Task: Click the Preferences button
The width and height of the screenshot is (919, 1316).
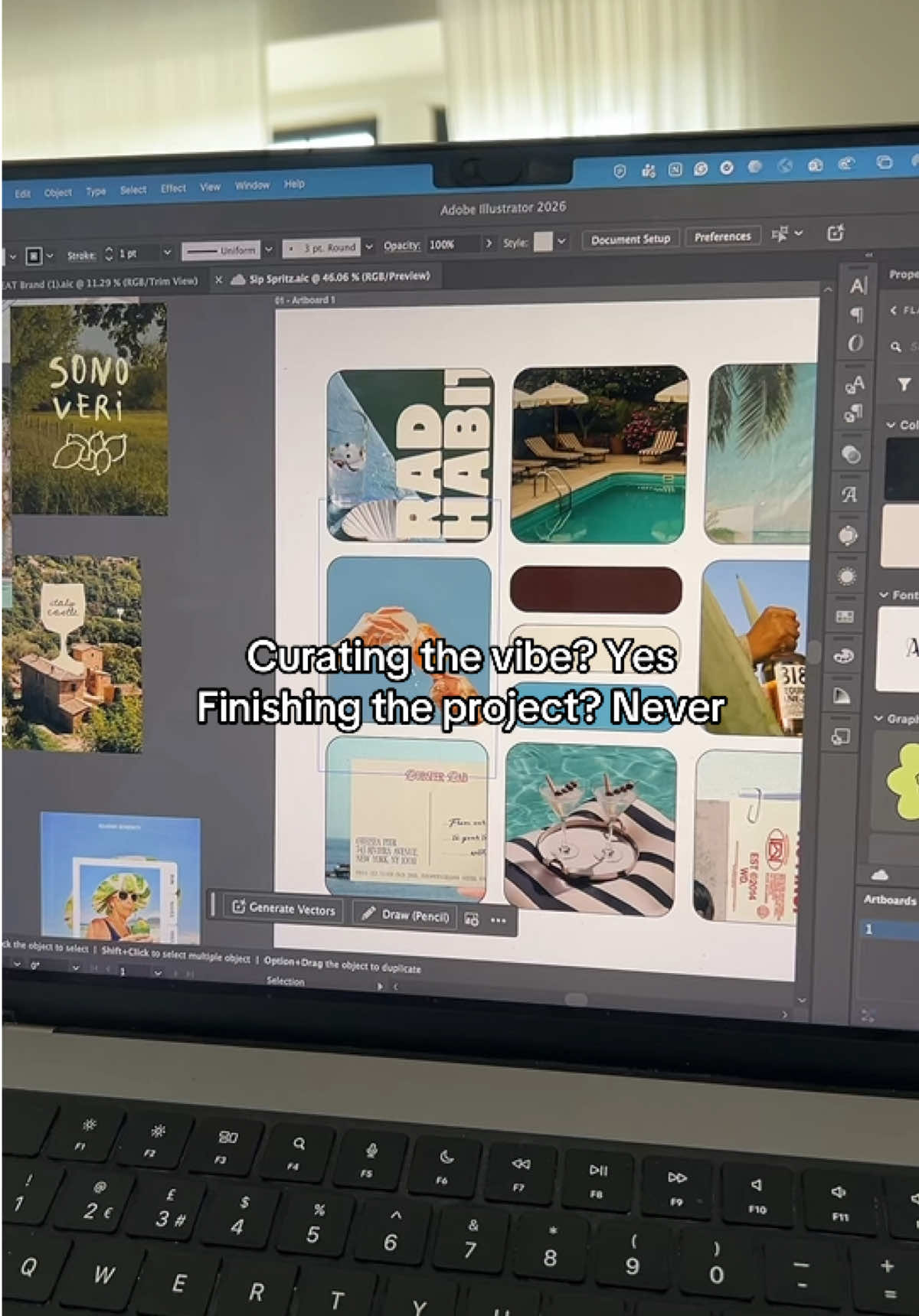Action: click(x=722, y=237)
